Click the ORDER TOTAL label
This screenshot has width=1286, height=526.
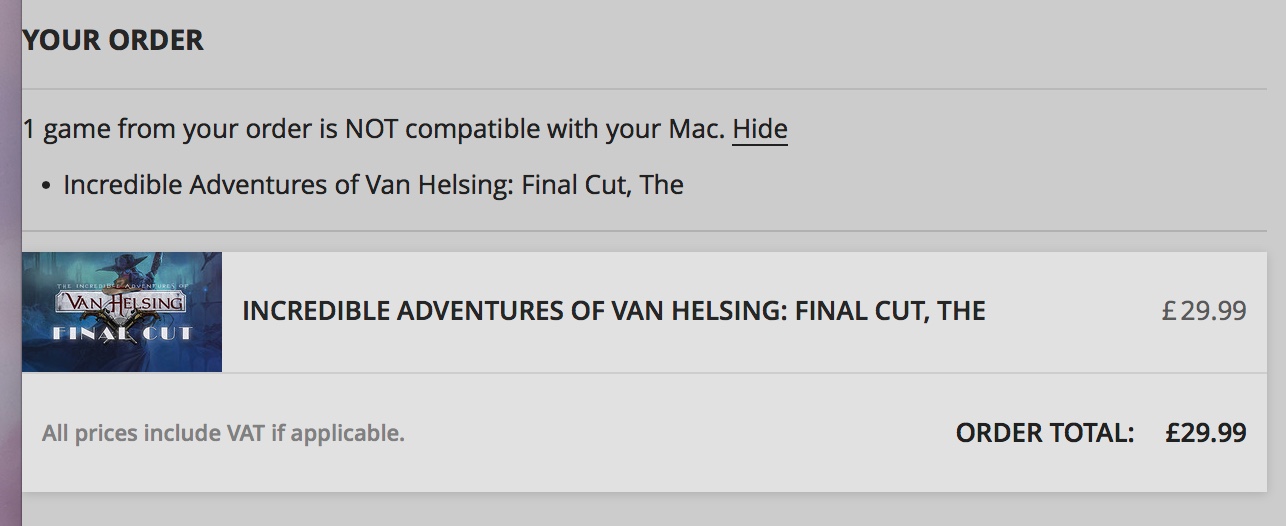pos(1044,433)
